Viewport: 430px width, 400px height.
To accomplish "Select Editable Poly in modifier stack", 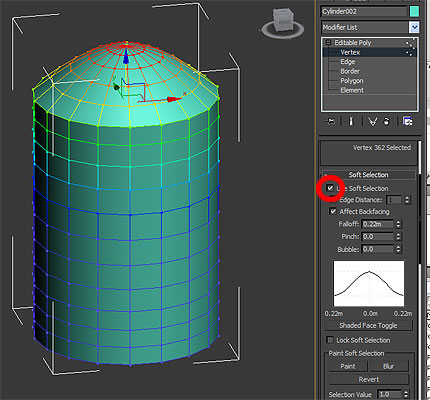I will [353, 43].
